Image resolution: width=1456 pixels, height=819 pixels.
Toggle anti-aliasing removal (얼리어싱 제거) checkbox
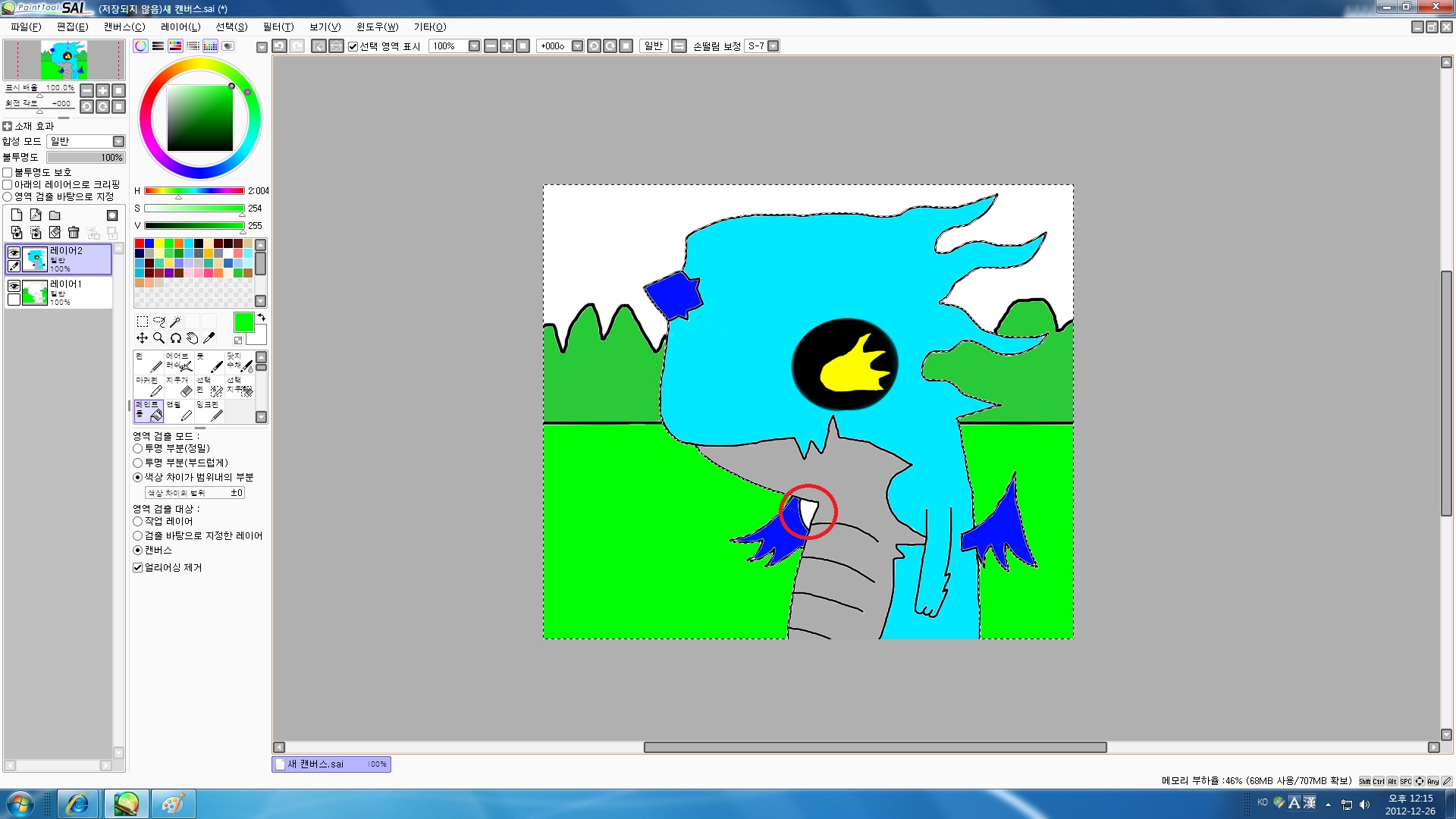click(138, 567)
